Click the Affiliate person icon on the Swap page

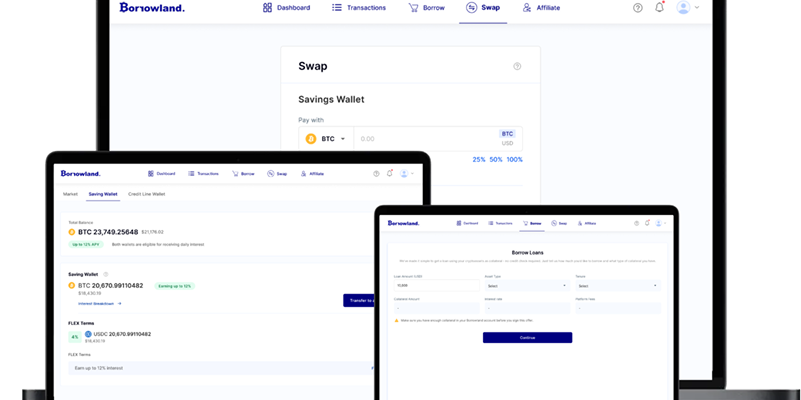click(527, 8)
